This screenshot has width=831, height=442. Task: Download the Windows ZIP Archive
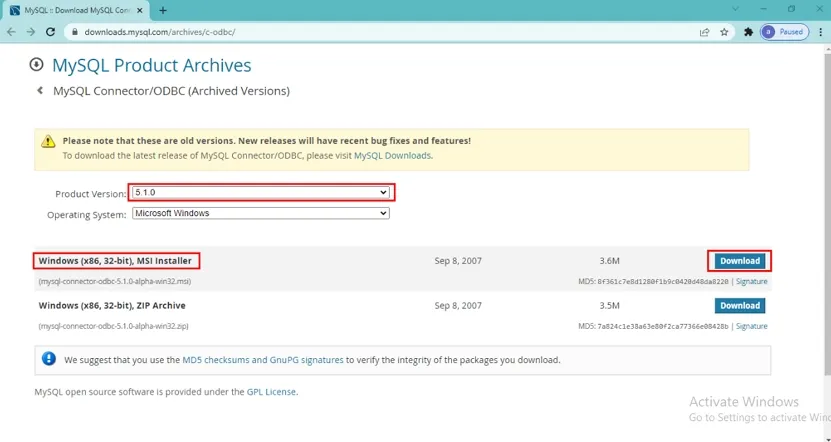point(739,305)
